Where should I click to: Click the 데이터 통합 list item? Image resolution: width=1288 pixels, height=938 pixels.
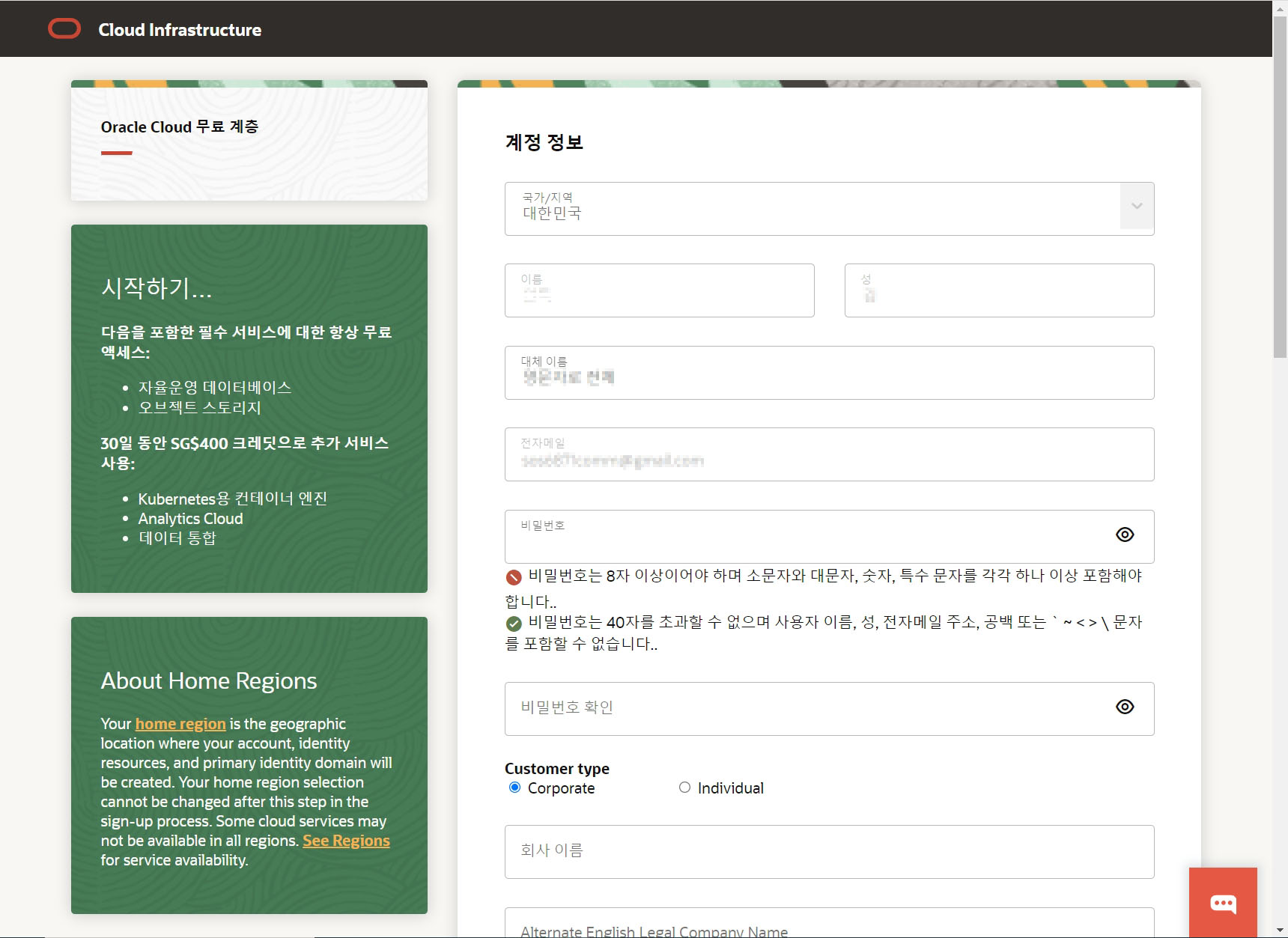click(x=177, y=538)
